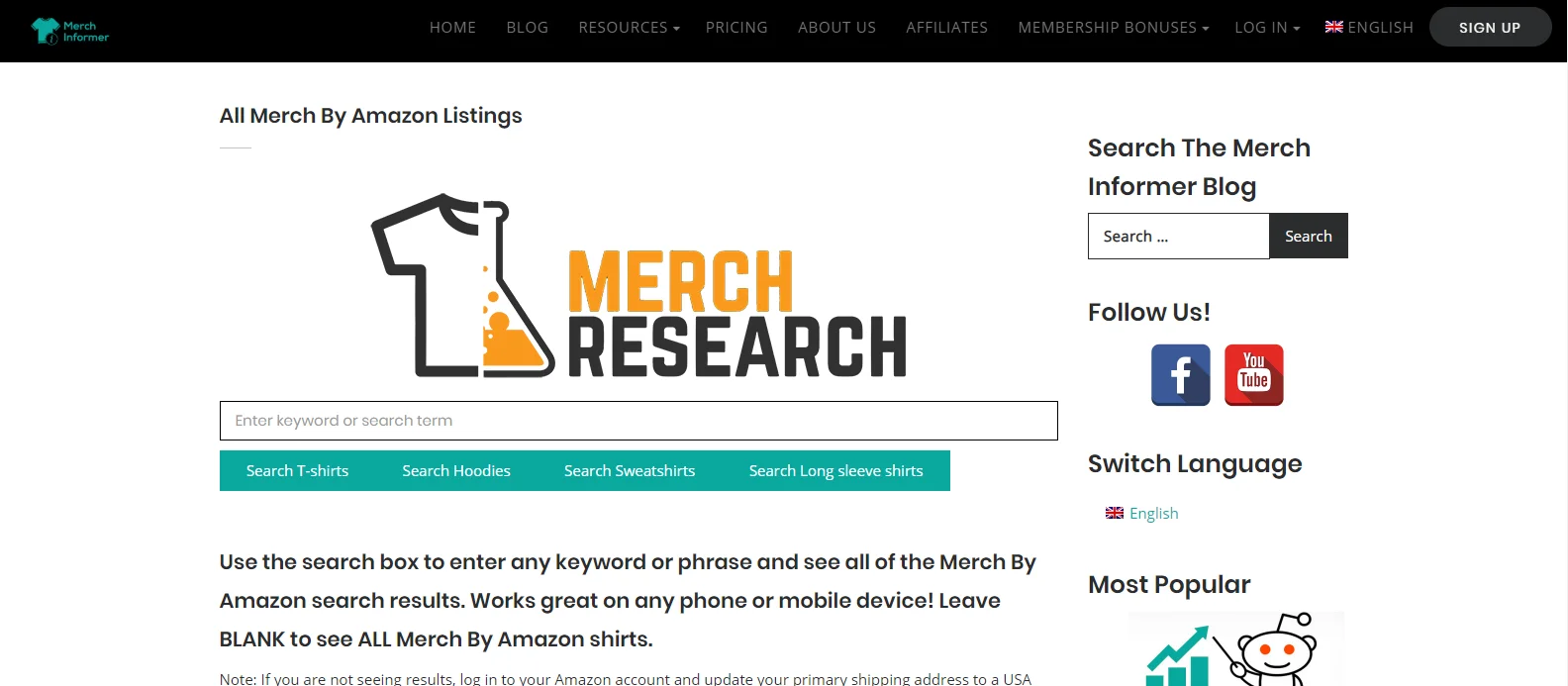The height and width of the screenshot is (686, 1568).
Task: Open the YouTube channel icon
Action: click(1253, 375)
